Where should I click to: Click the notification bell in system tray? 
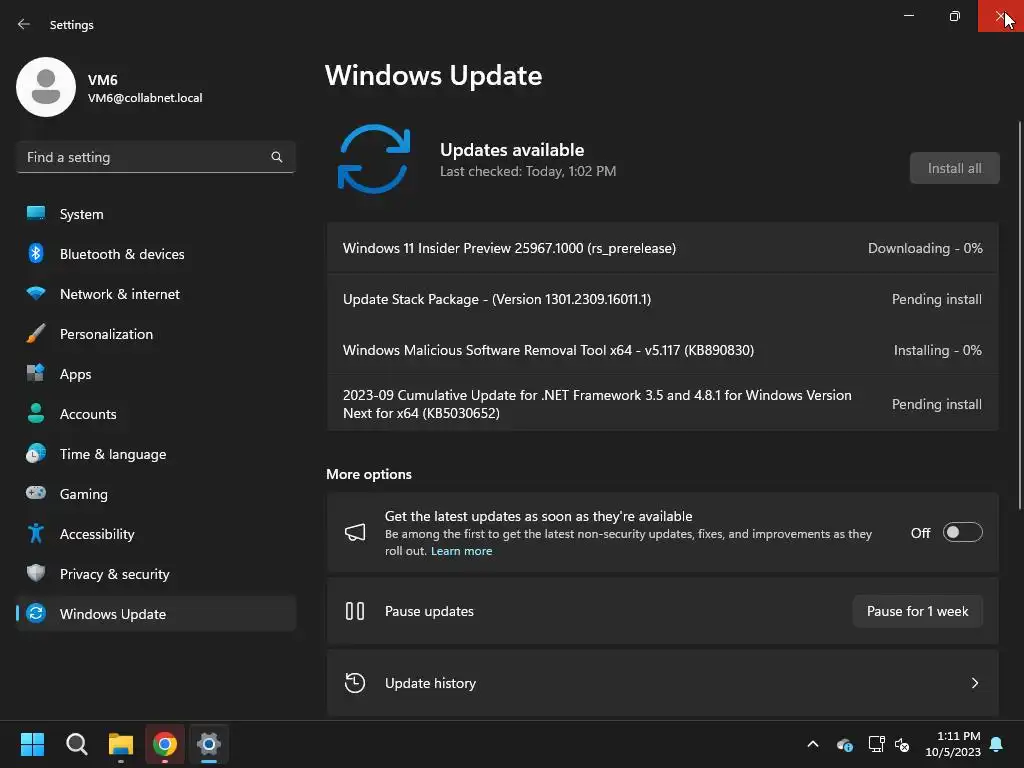coord(997,744)
